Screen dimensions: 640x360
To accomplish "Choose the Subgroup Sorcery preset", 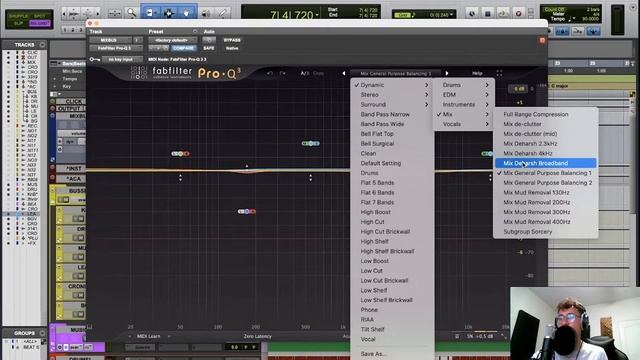I will pos(527,232).
